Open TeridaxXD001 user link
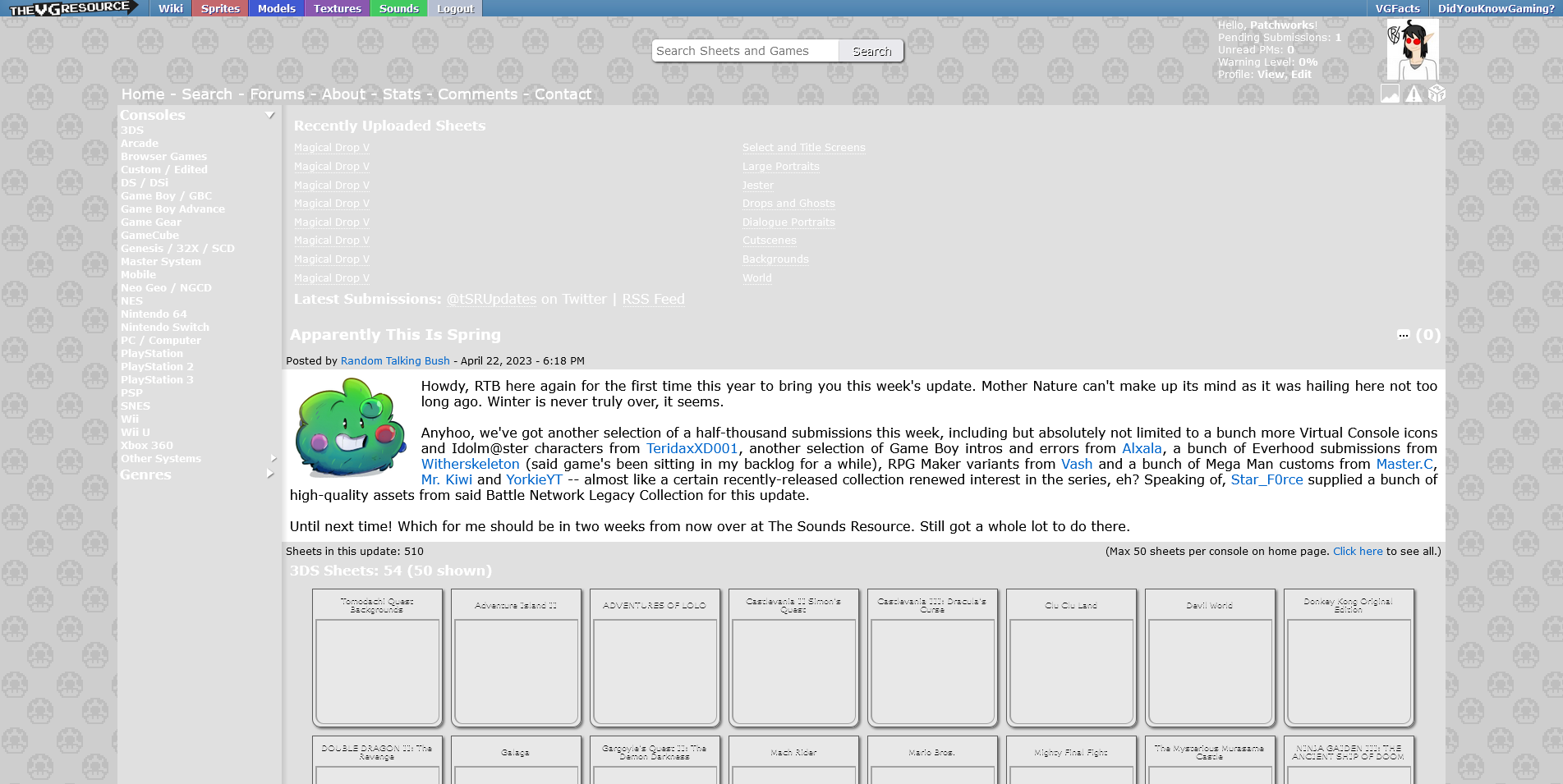This screenshot has height=784, width=1563. click(x=692, y=448)
